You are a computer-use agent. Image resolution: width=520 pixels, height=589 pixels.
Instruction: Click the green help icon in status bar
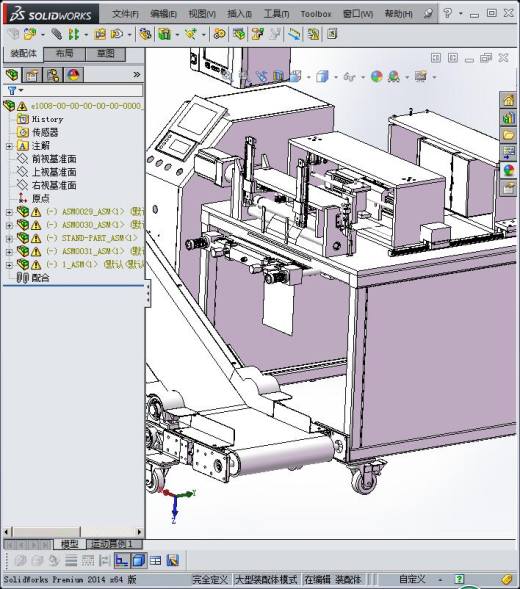[459, 579]
